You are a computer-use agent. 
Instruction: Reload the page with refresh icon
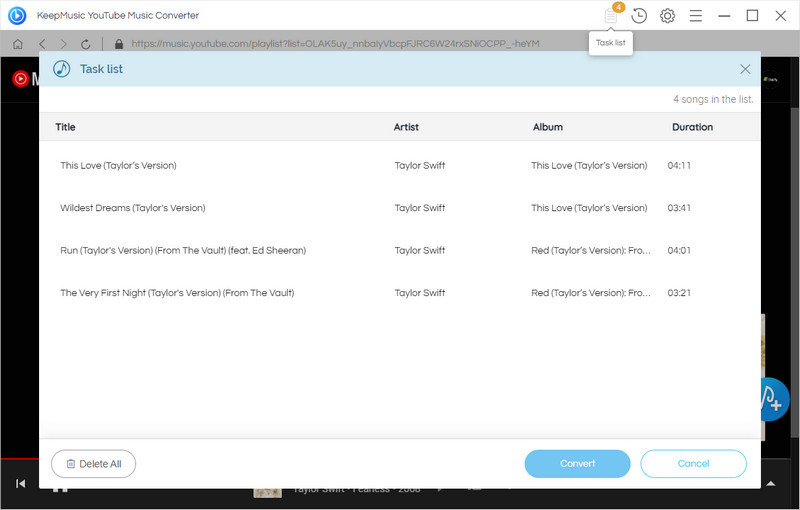coord(86,44)
